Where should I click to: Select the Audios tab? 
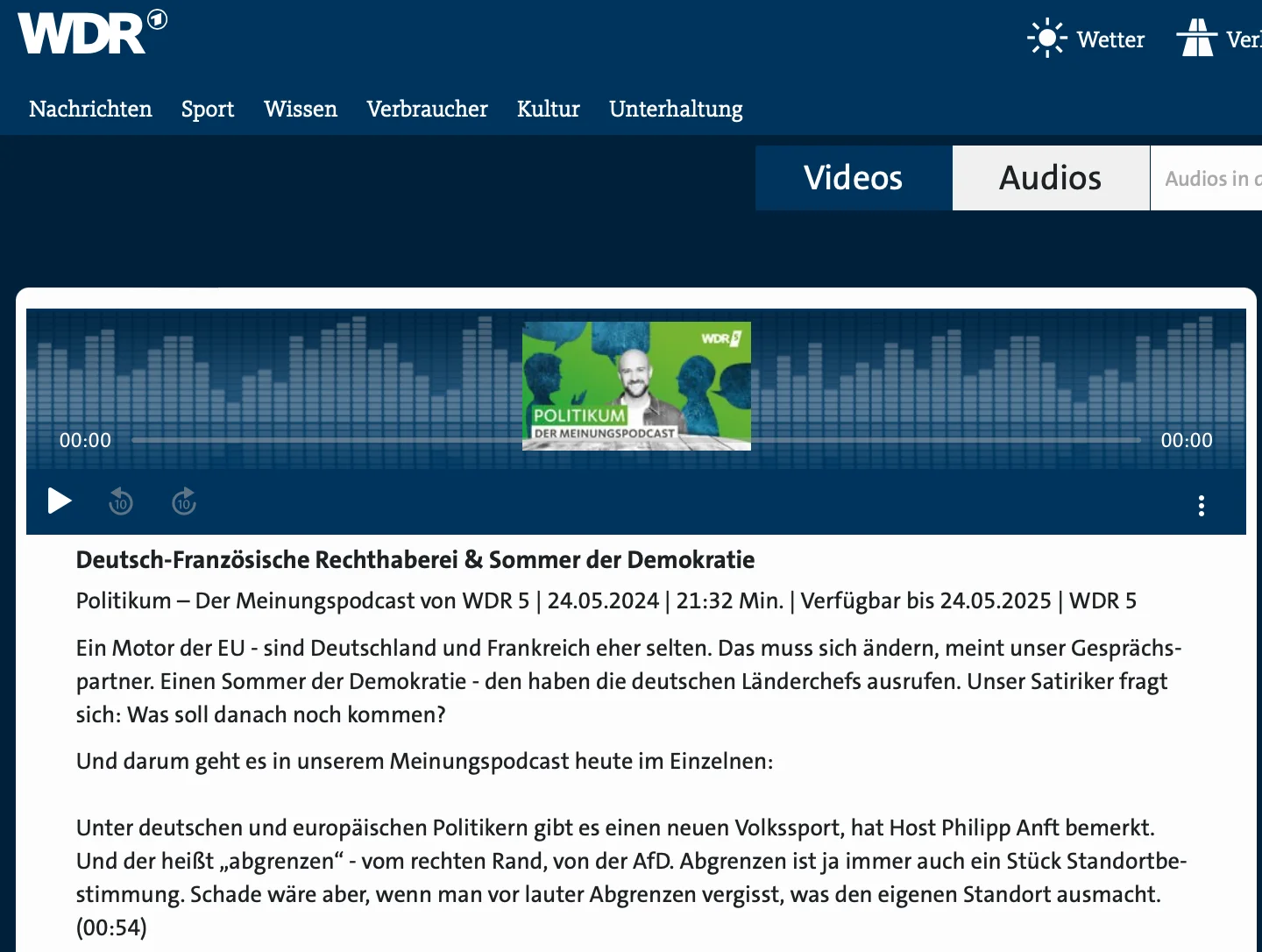pos(1050,178)
